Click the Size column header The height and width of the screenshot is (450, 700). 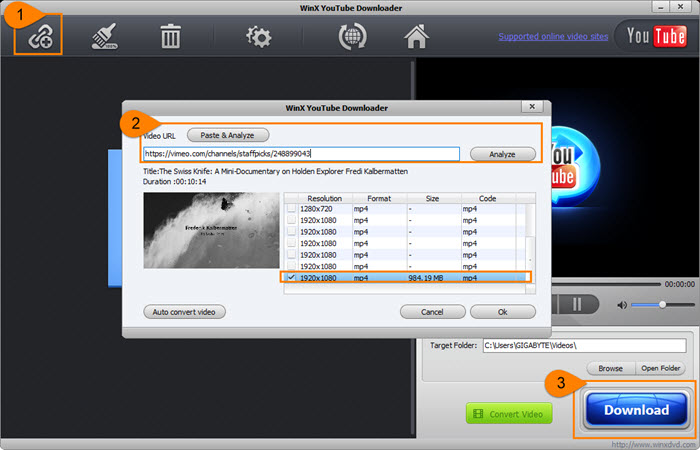click(432, 198)
